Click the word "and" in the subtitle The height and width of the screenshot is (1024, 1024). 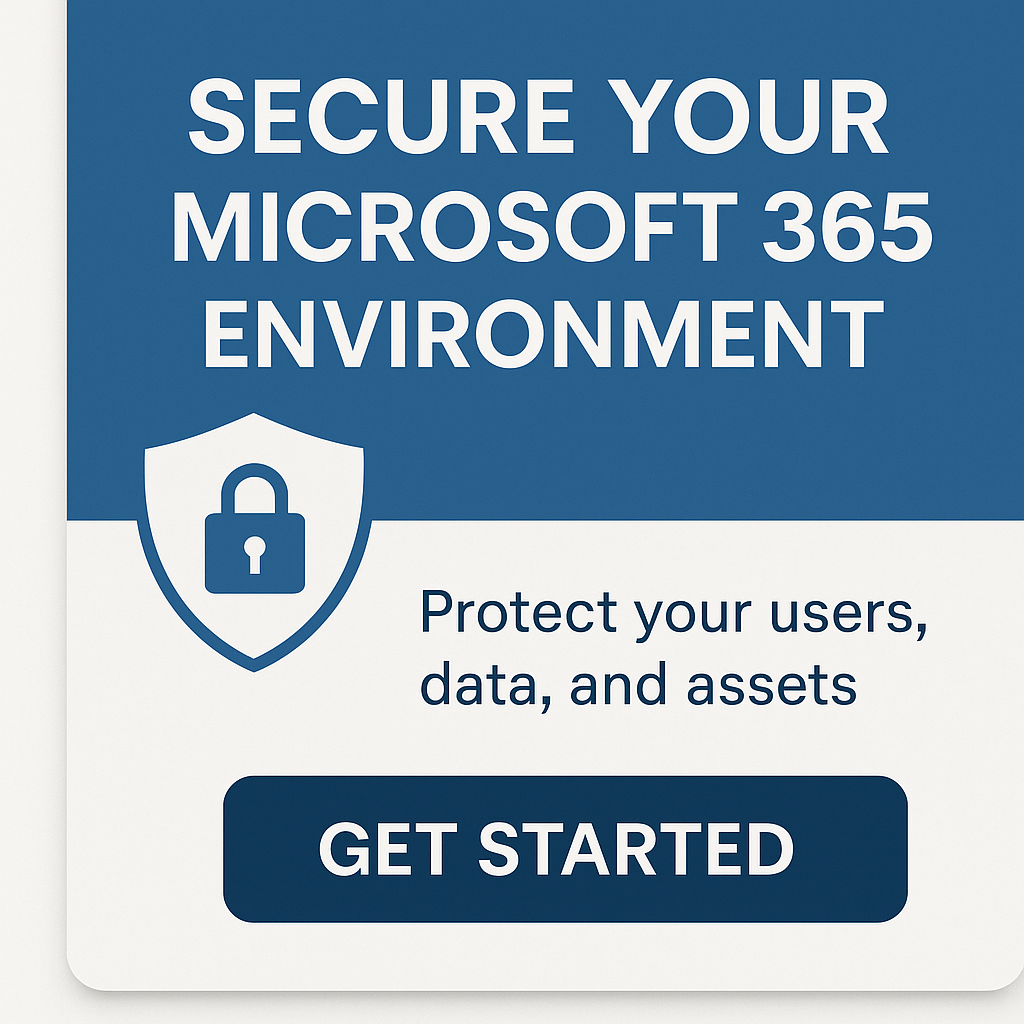click(619, 683)
